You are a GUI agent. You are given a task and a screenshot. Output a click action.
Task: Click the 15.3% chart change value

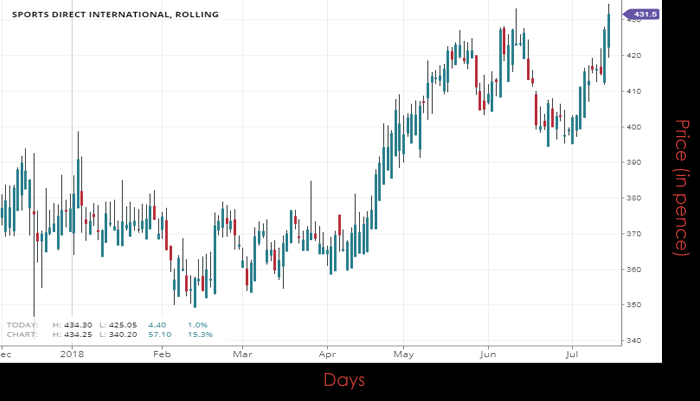click(x=199, y=334)
